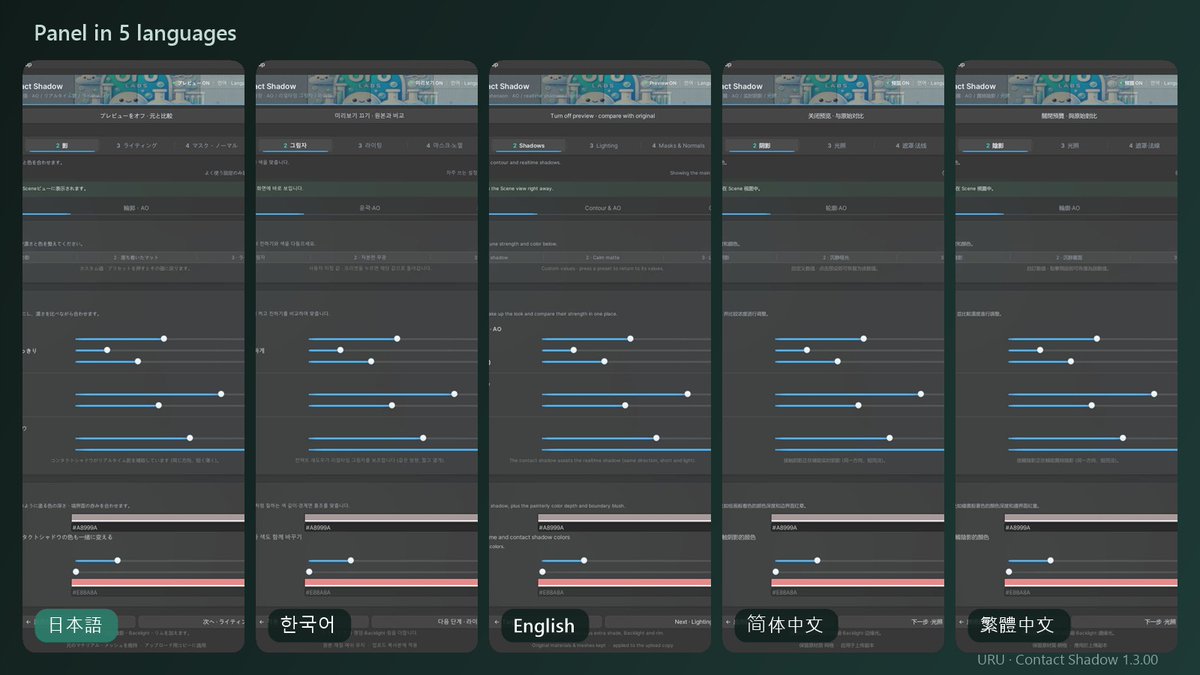1200x675 pixels.
Task: Open the '4 マスク・ノーマル' tab
Action: pos(212,145)
